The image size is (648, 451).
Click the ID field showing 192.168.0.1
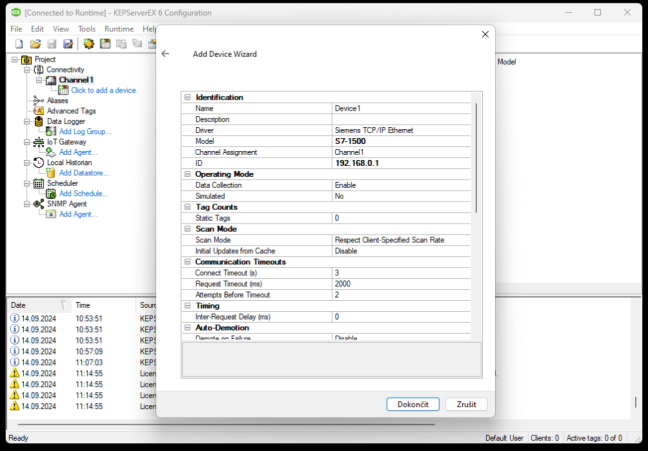pyautogui.click(x=401, y=163)
